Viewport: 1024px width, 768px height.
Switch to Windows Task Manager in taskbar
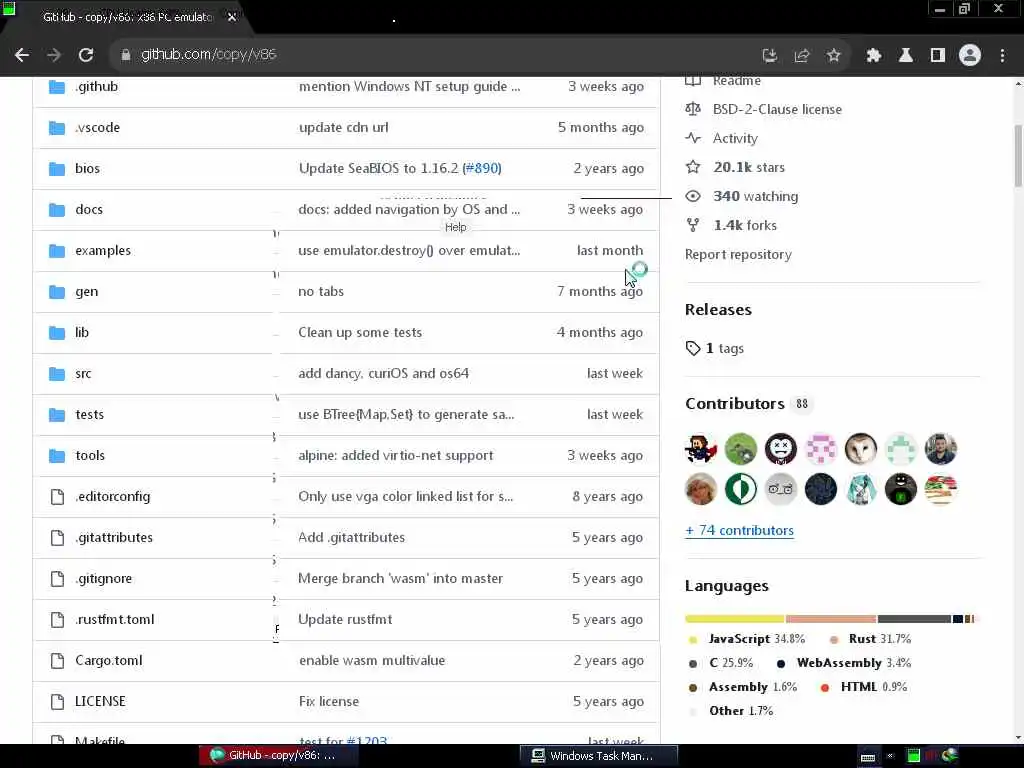[x=598, y=756]
